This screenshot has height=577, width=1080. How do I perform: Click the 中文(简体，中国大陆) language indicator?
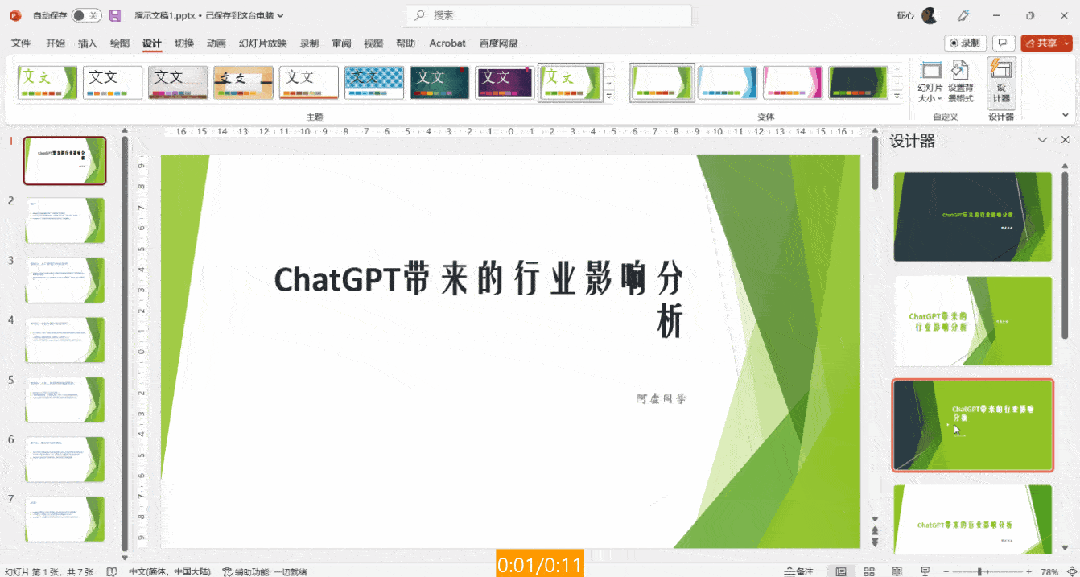(x=171, y=571)
